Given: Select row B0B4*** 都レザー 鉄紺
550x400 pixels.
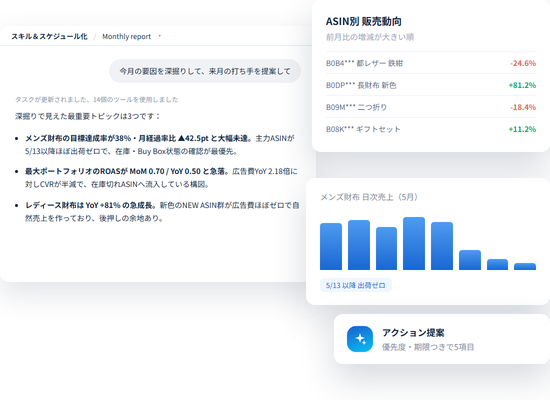Looking at the screenshot, I should (431, 63).
